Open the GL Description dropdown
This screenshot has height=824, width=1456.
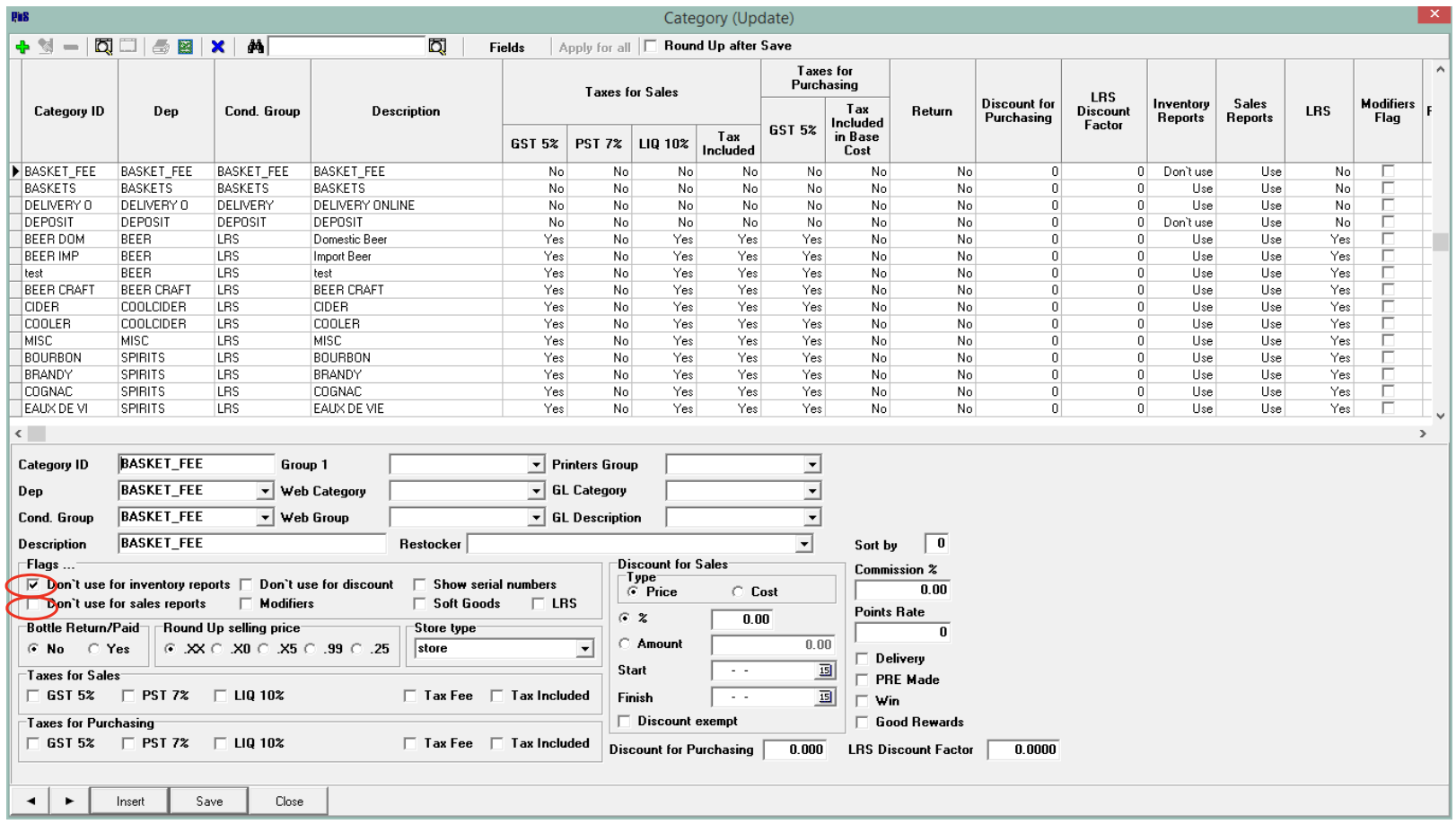coord(811,517)
